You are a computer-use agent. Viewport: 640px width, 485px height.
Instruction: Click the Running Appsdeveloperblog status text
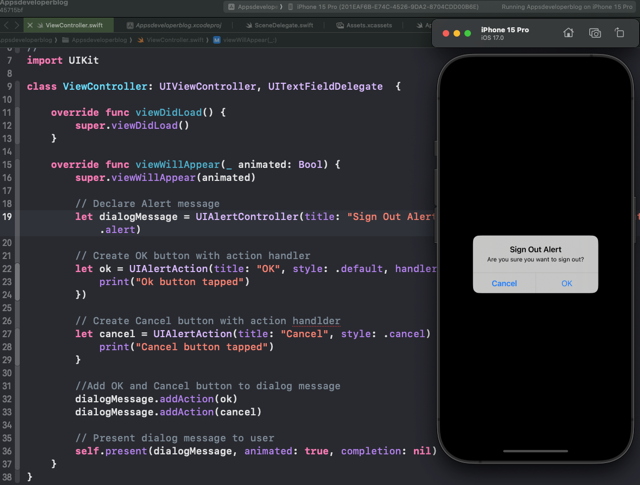click(x=567, y=7)
